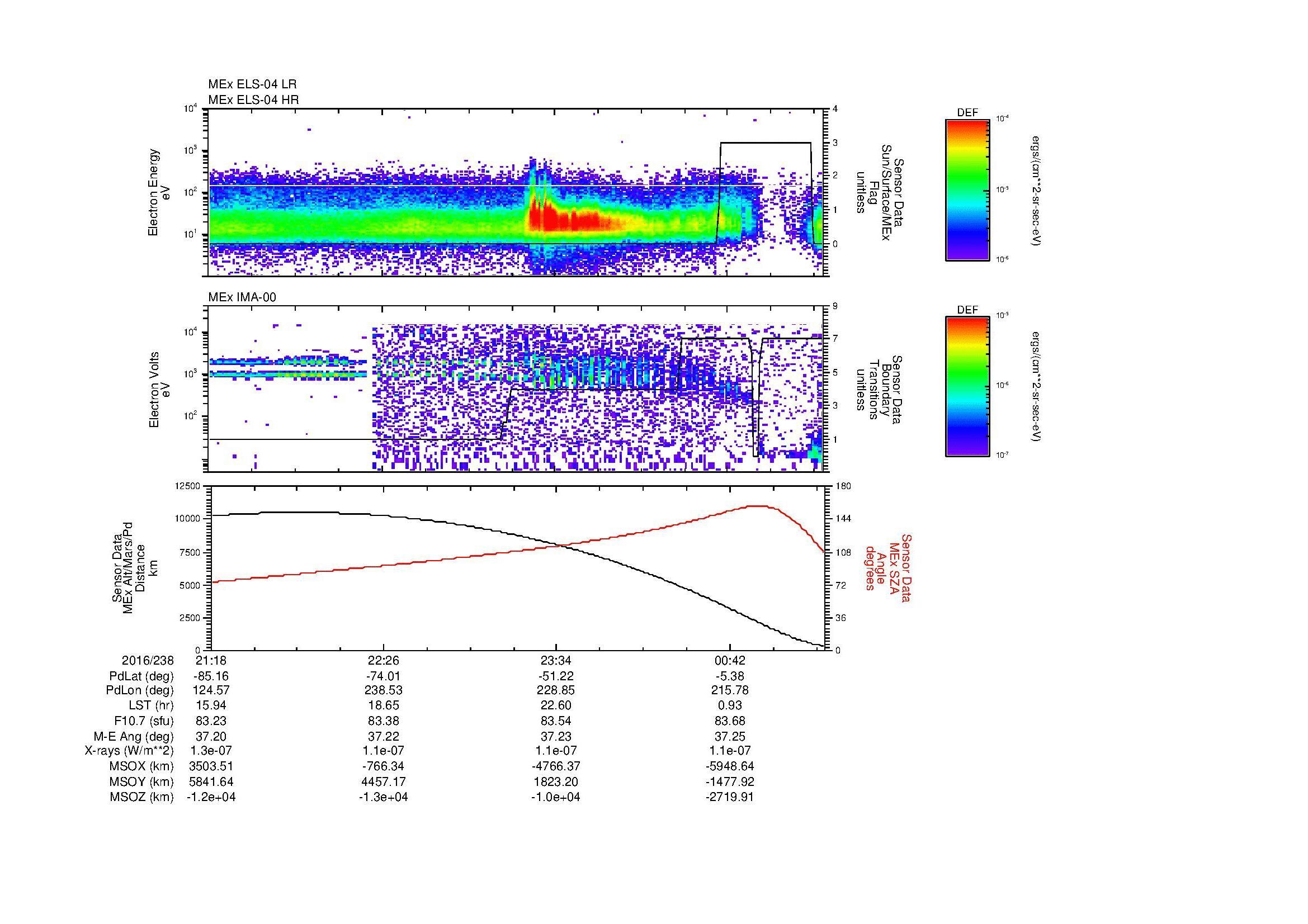Click the upper DEF color bar
This screenshot has height=924, width=1308.
(x=967, y=189)
